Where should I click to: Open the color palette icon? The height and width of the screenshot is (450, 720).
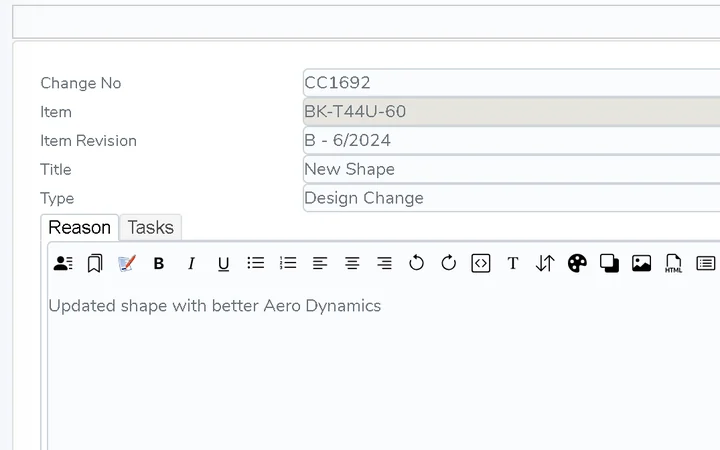point(577,264)
